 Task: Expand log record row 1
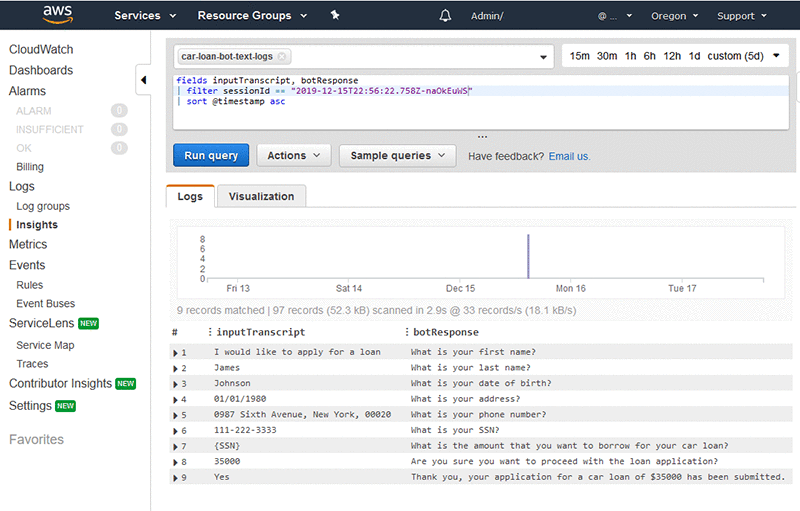(x=175, y=353)
